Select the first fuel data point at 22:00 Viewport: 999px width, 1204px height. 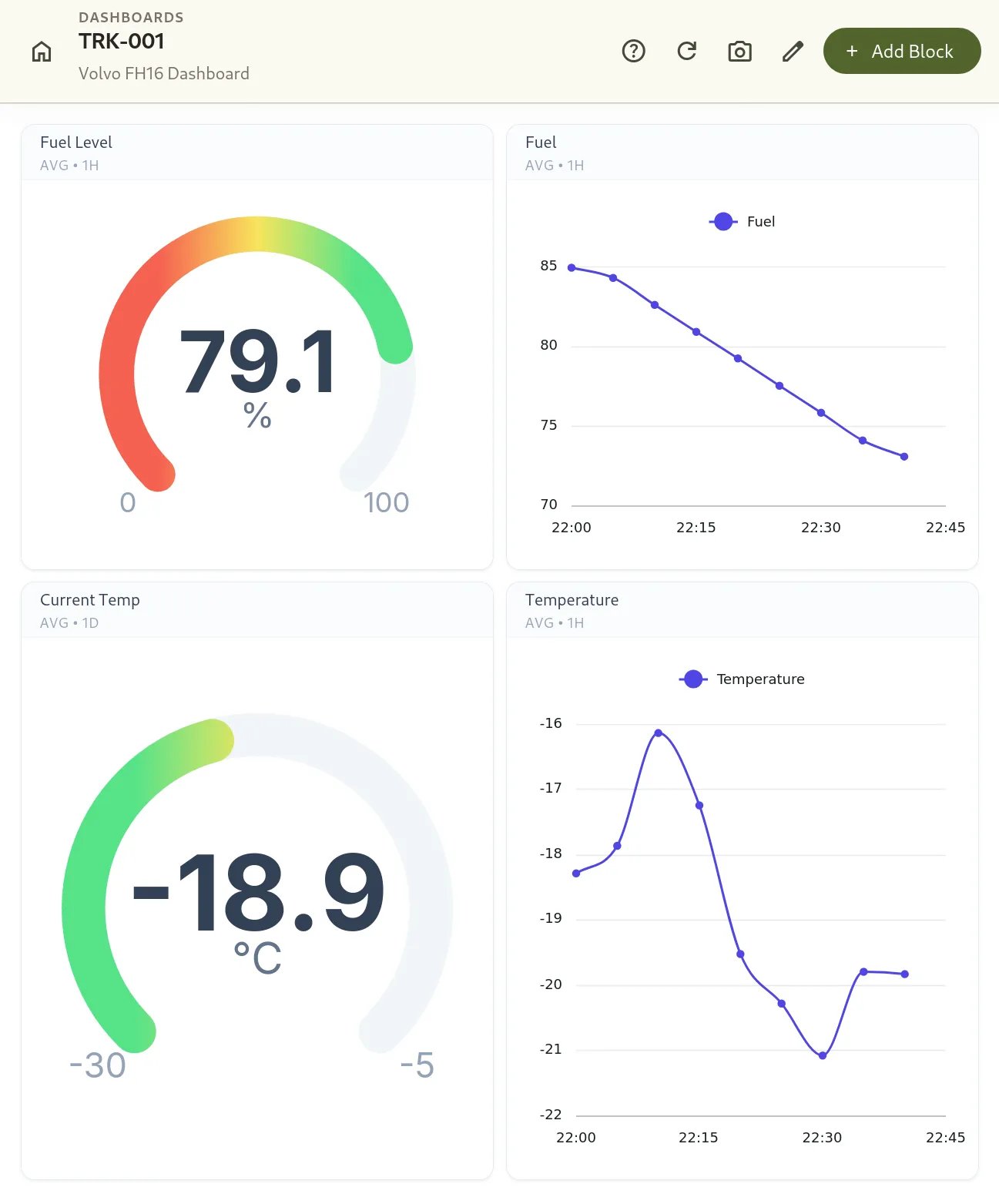572,268
